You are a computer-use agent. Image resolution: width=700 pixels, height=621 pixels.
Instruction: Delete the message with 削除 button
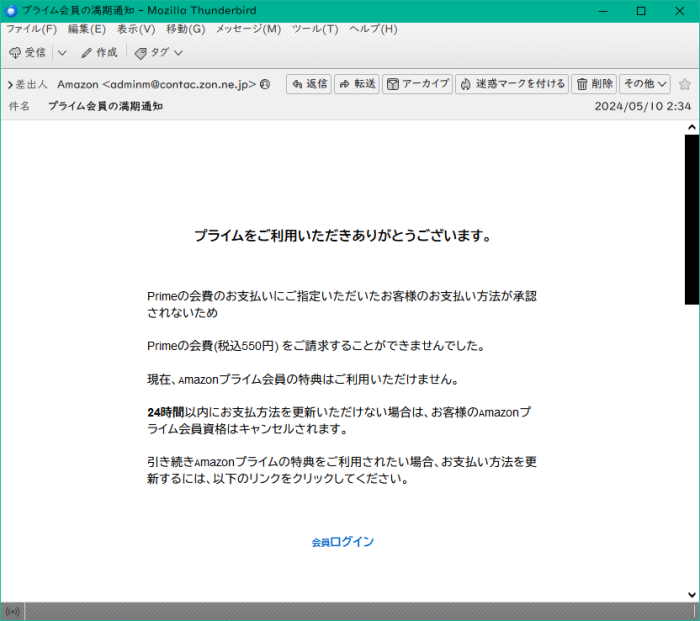point(594,84)
